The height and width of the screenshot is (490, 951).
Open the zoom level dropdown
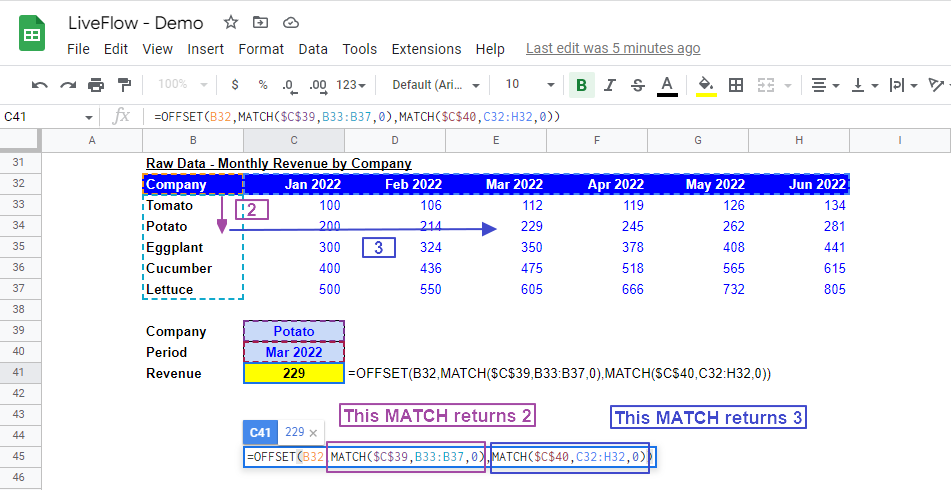tap(182, 85)
